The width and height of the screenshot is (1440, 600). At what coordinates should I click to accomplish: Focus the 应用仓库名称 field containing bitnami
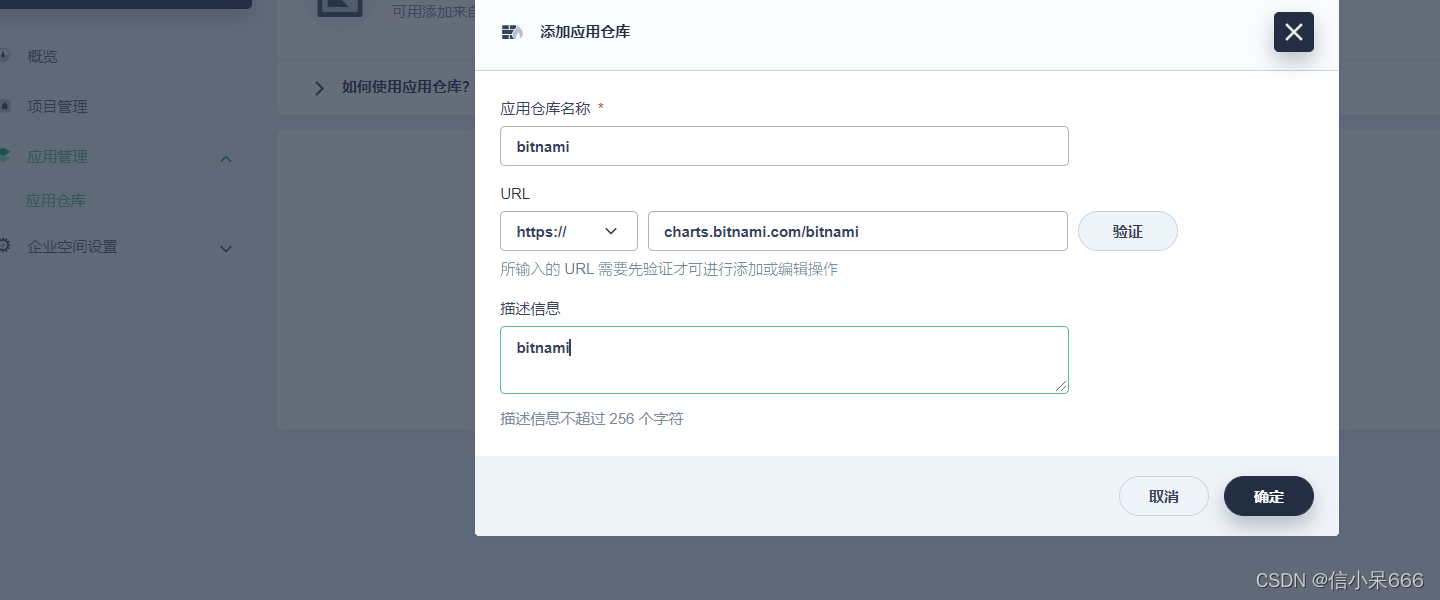(x=784, y=146)
